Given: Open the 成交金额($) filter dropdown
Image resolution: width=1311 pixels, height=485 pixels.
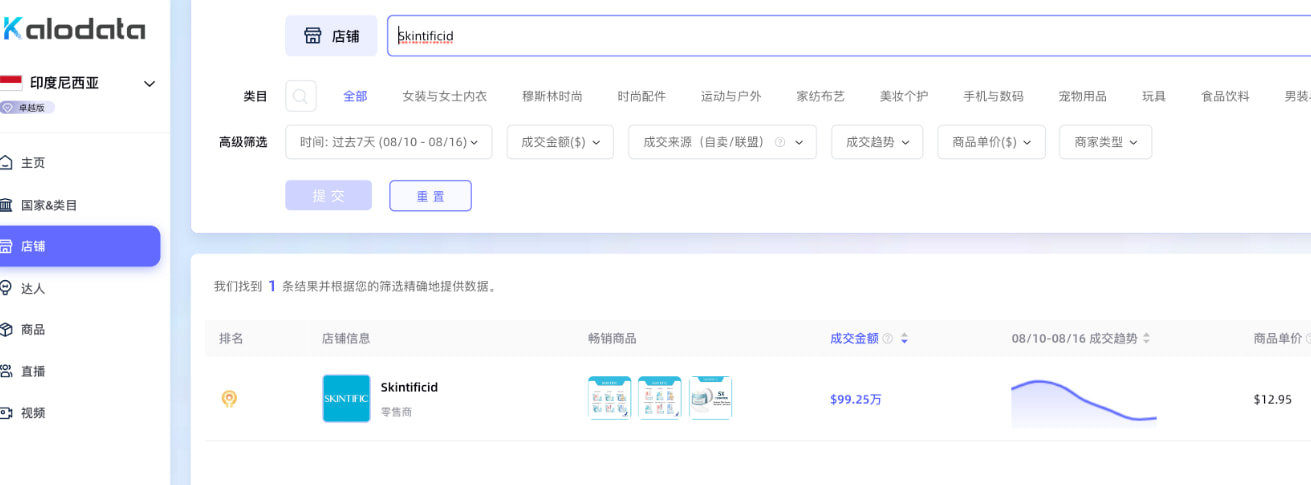Looking at the screenshot, I should pos(560,142).
